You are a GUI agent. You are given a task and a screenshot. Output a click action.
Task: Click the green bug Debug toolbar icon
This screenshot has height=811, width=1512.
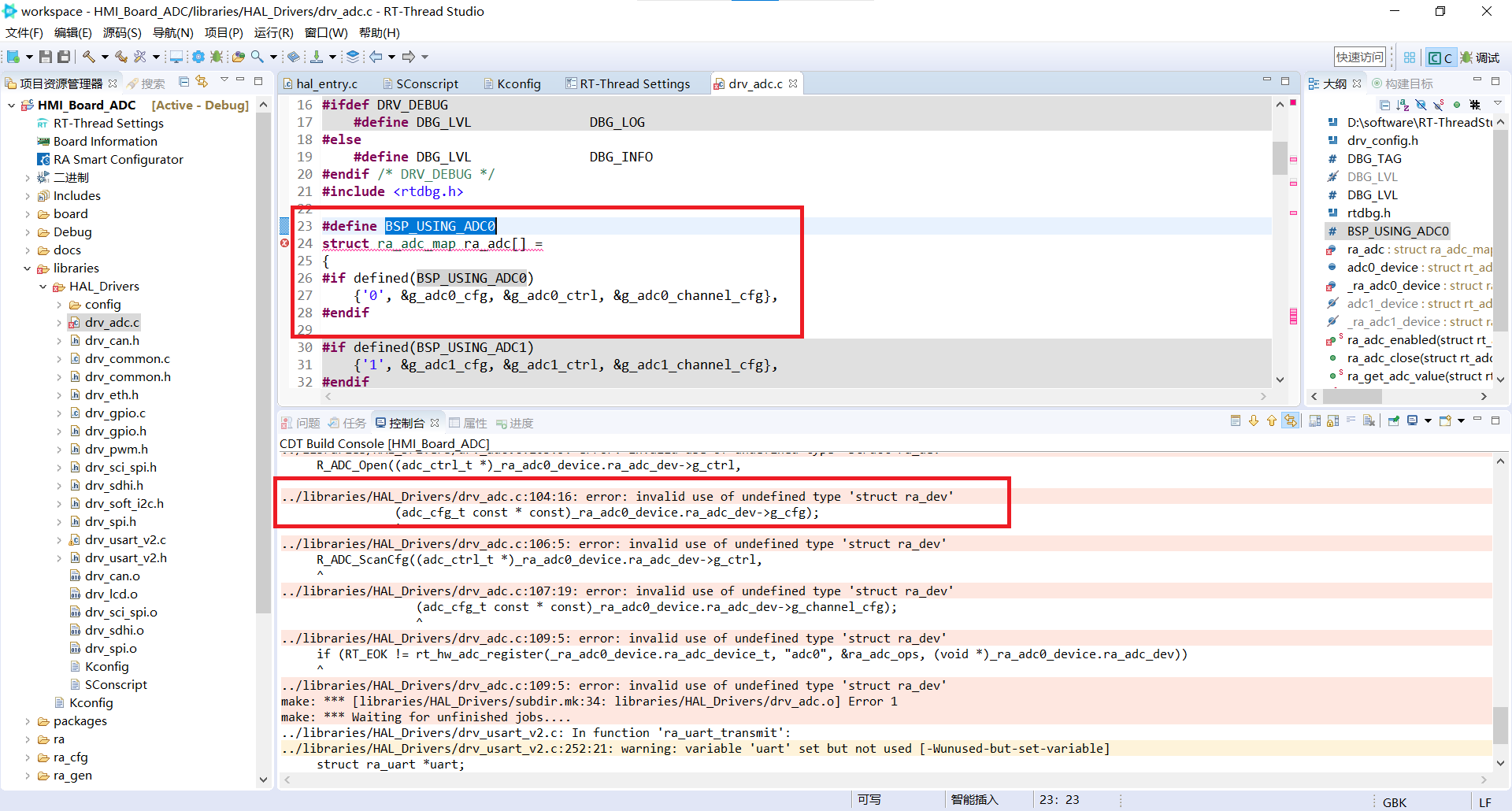coord(217,57)
